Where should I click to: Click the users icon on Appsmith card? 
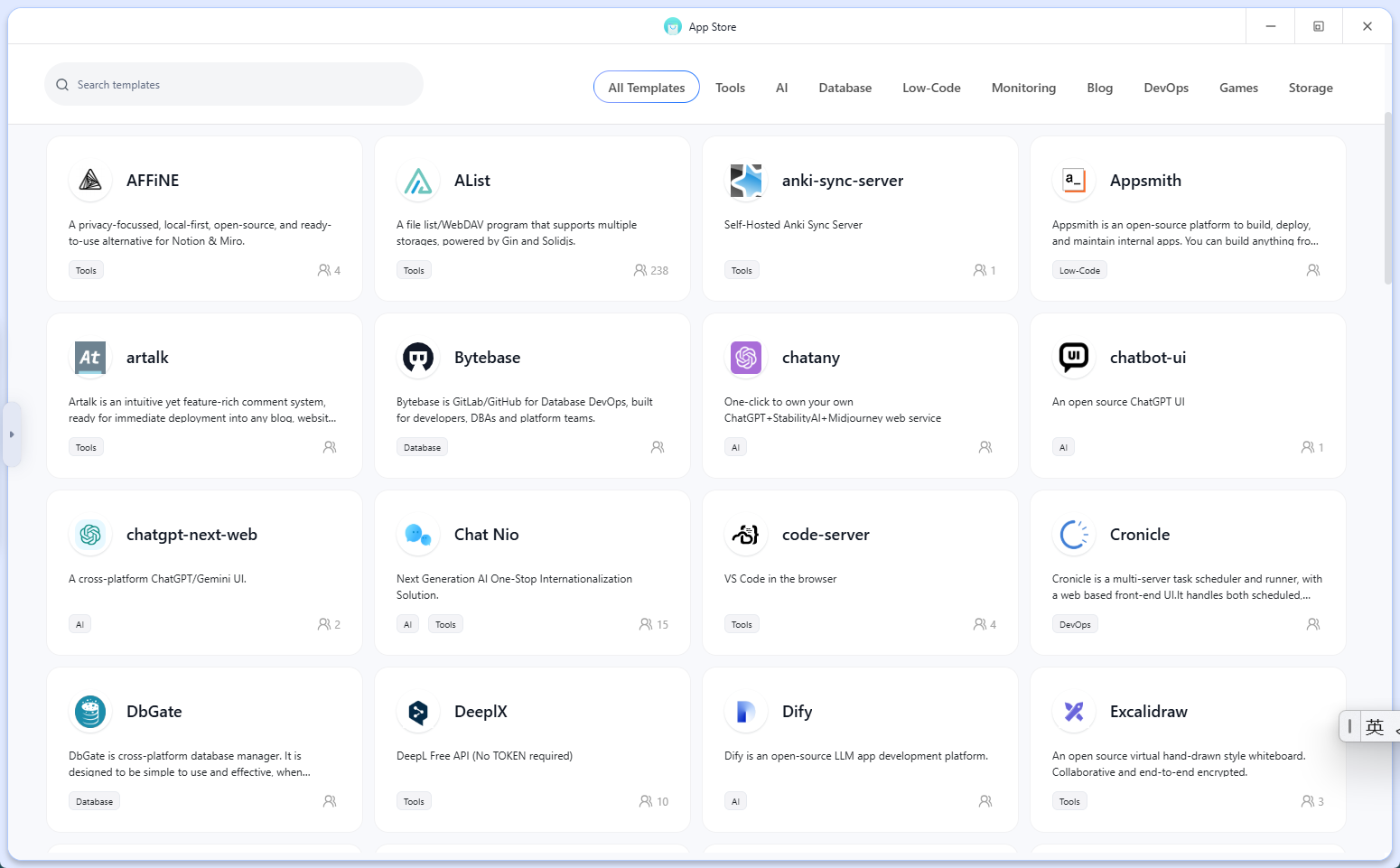click(1313, 270)
